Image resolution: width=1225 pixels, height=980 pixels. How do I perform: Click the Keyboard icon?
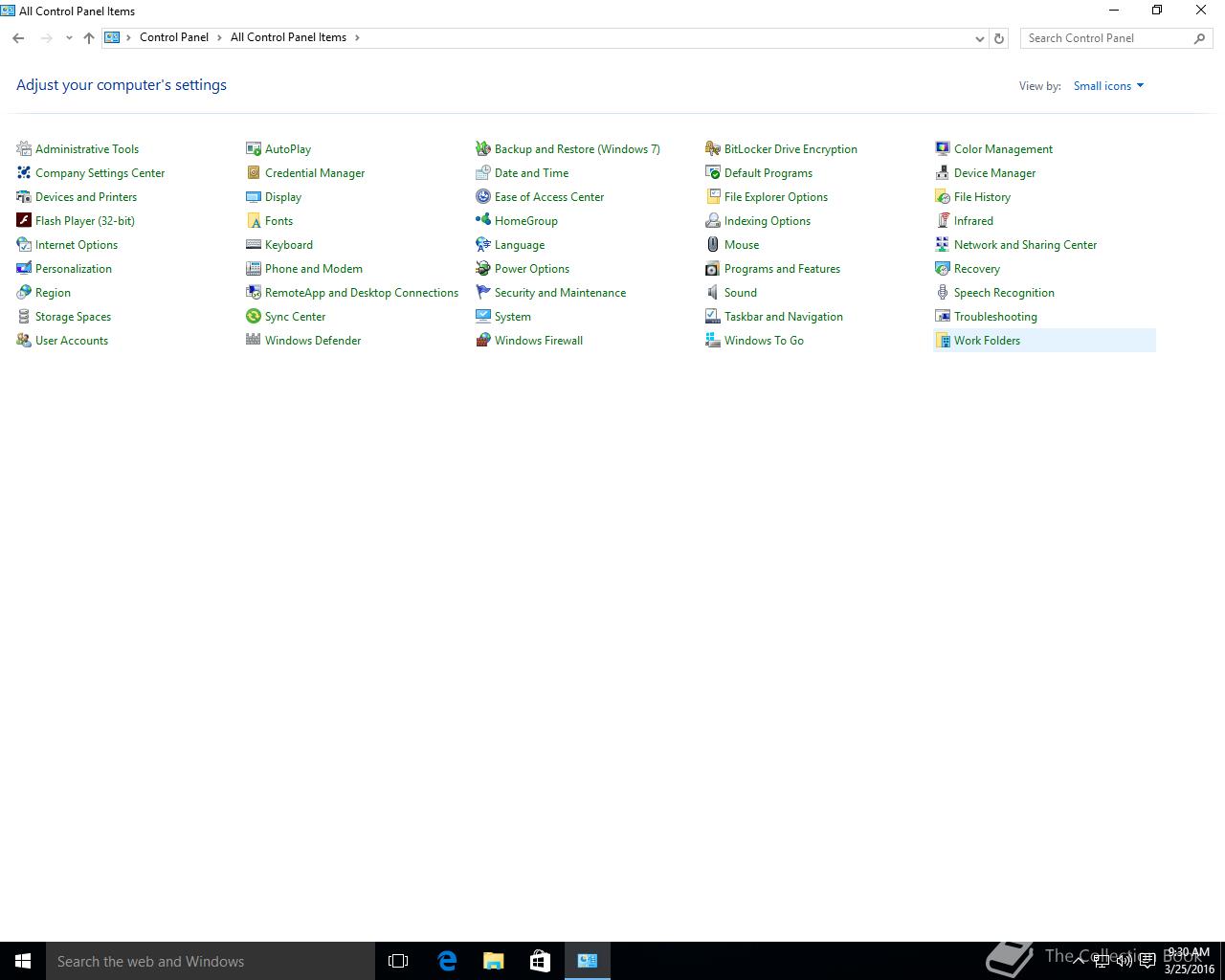(254, 244)
